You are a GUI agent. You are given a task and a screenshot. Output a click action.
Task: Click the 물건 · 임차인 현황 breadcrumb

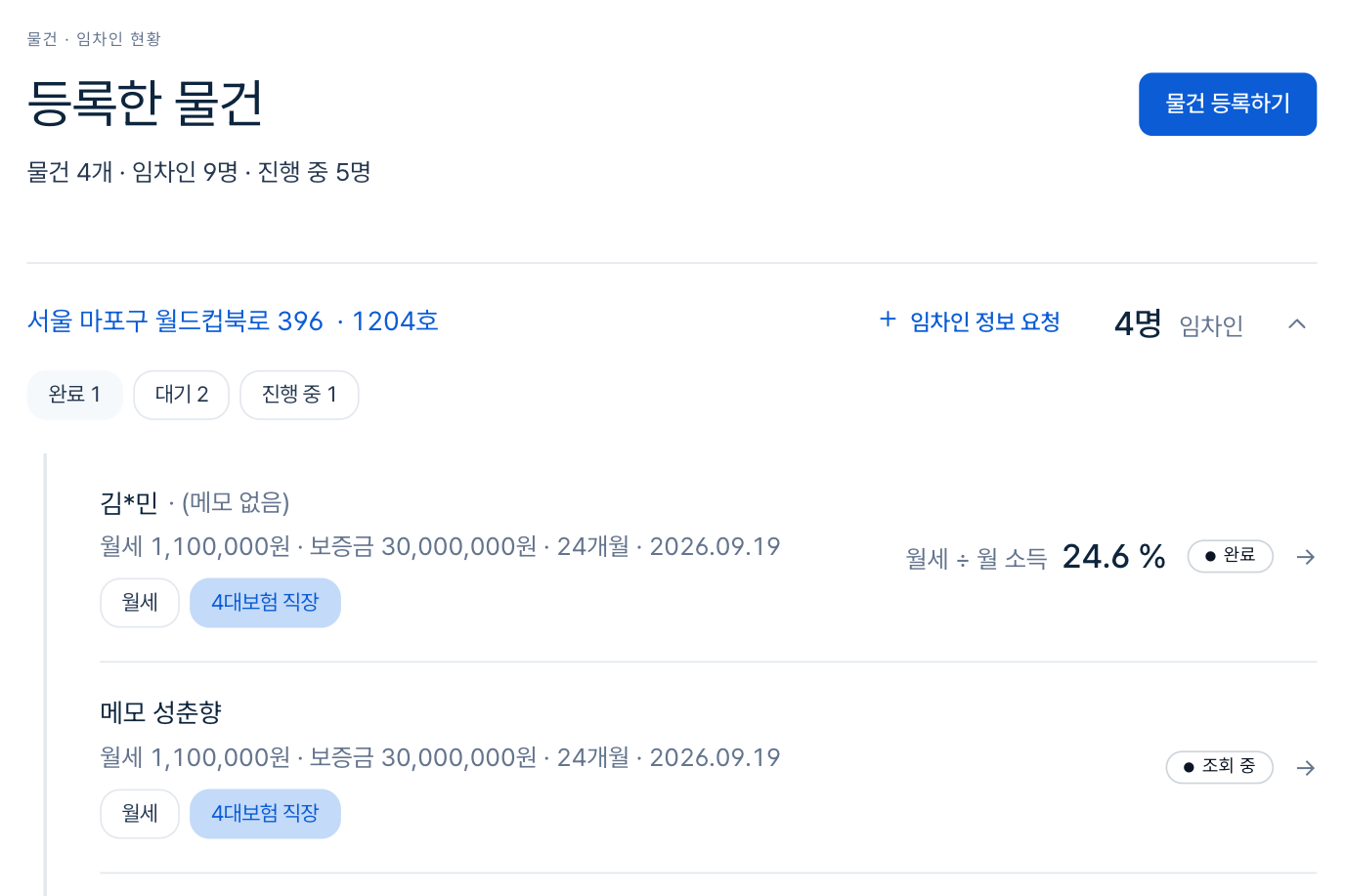coord(94,39)
